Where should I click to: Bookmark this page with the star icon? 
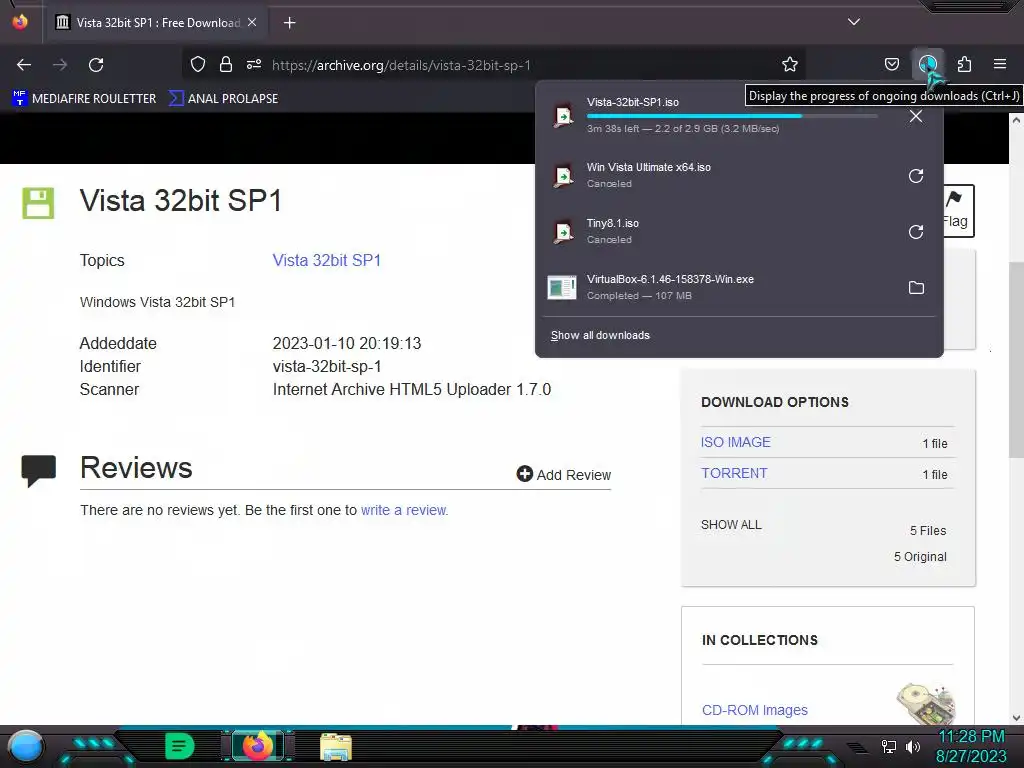click(x=790, y=64)
